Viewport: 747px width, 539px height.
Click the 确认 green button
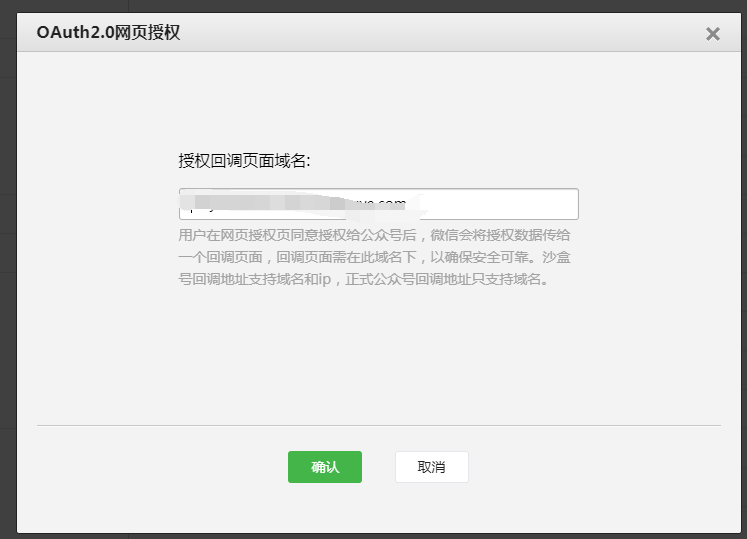pyautogui.click(x=325, y=467)
